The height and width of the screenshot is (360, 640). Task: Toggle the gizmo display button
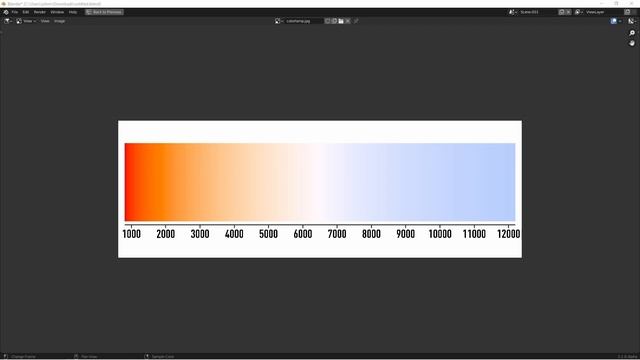[613, 21]
